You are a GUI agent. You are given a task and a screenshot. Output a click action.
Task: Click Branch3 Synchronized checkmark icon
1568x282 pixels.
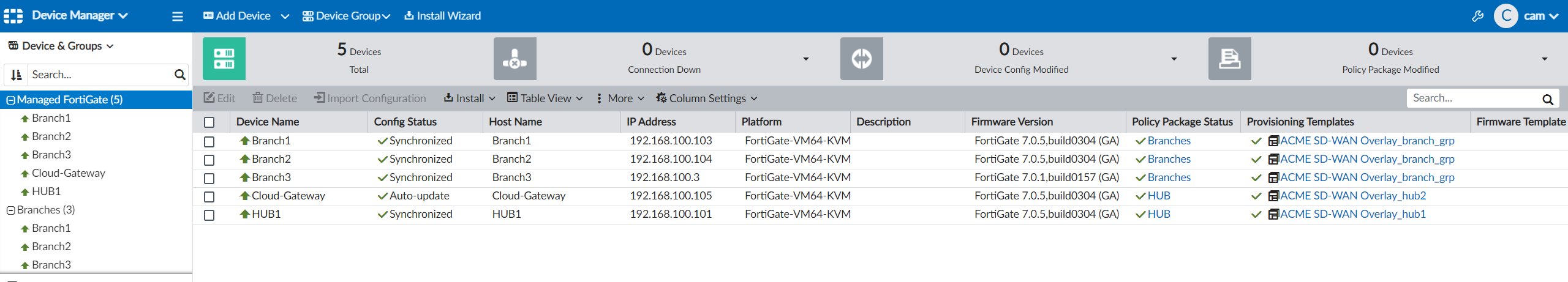point(383,177)
